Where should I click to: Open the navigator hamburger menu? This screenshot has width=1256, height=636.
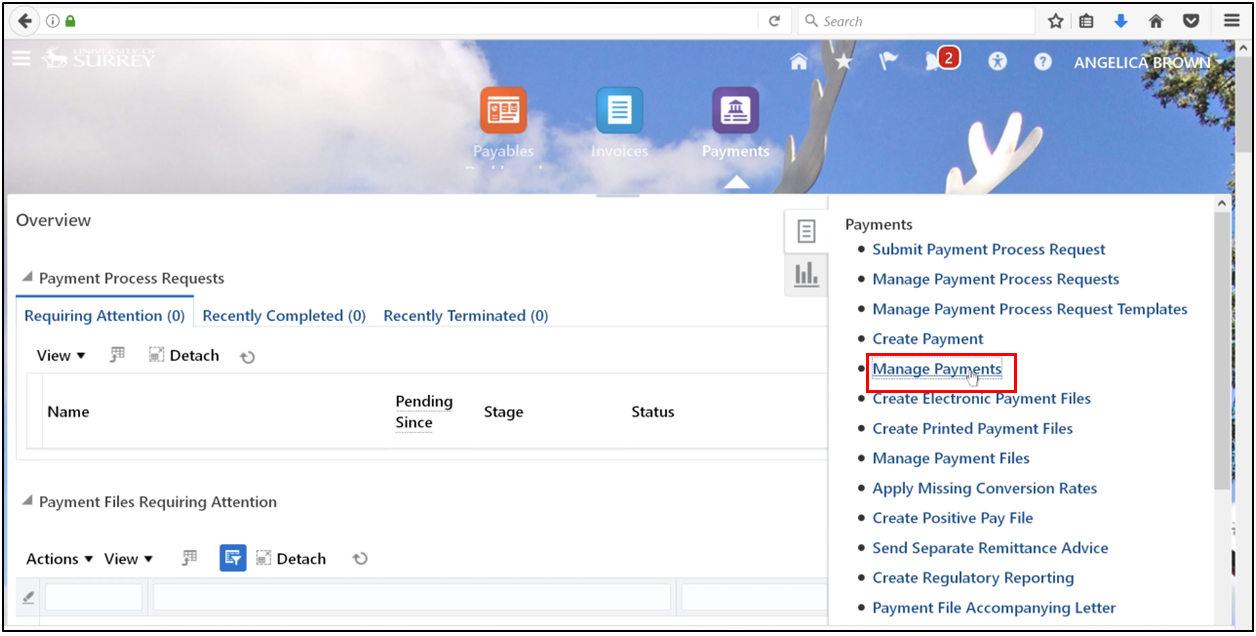(21, 57)
